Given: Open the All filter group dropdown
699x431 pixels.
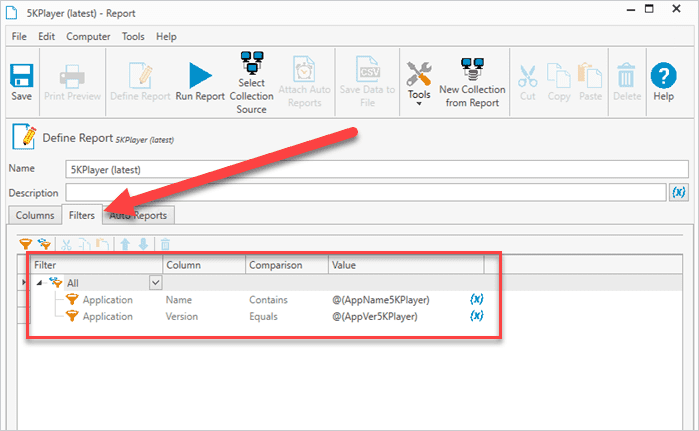Looking at the screenshot, I should click(155, 283).
